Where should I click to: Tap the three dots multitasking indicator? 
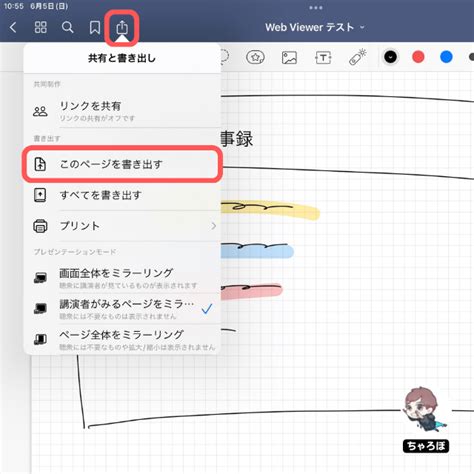click(315, 8)
